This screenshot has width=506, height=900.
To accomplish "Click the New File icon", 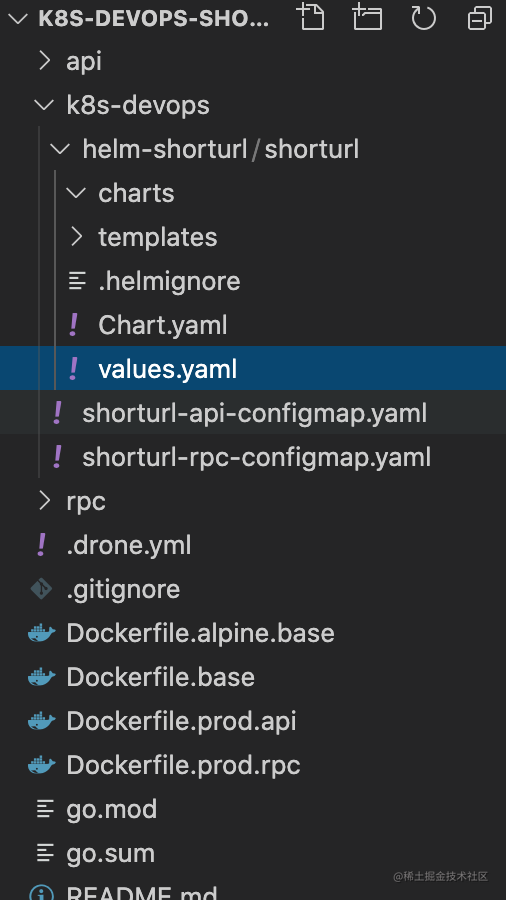I will tap(312, 17).
